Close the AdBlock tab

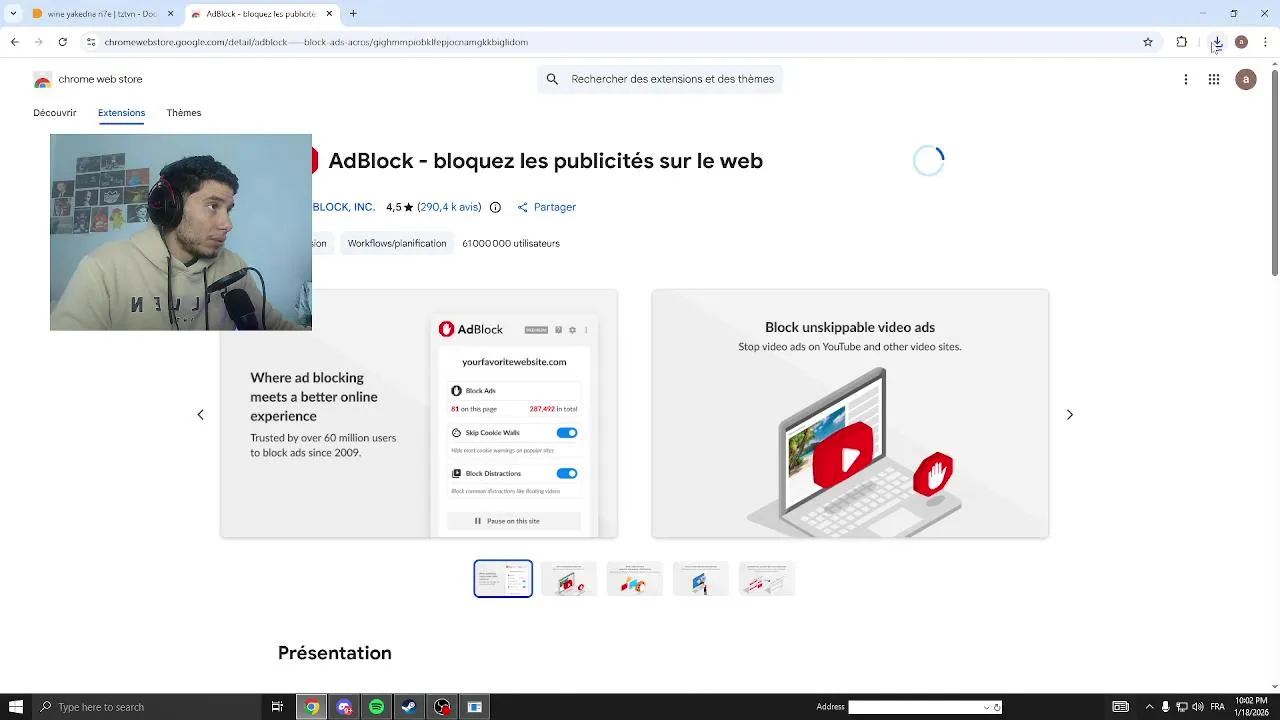click(x=327, y=14)
